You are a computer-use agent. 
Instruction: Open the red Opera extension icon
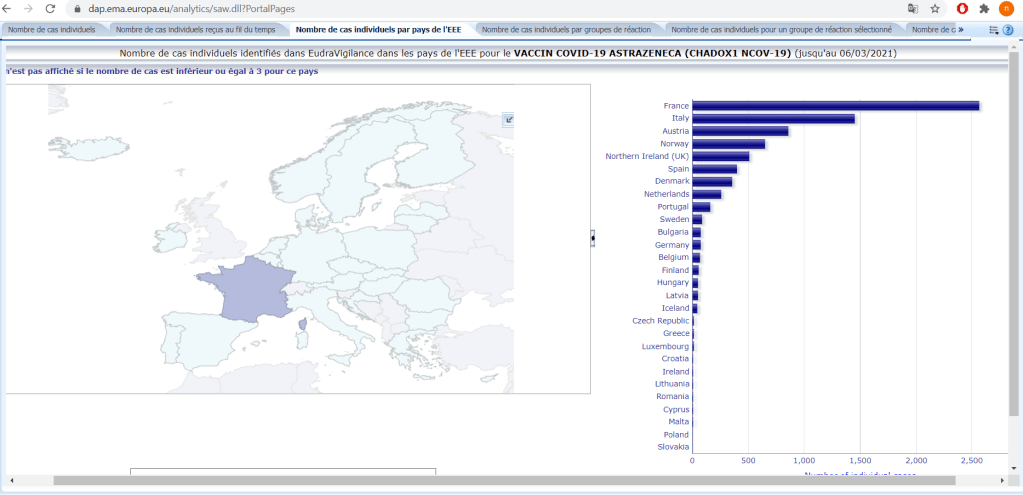962,8
